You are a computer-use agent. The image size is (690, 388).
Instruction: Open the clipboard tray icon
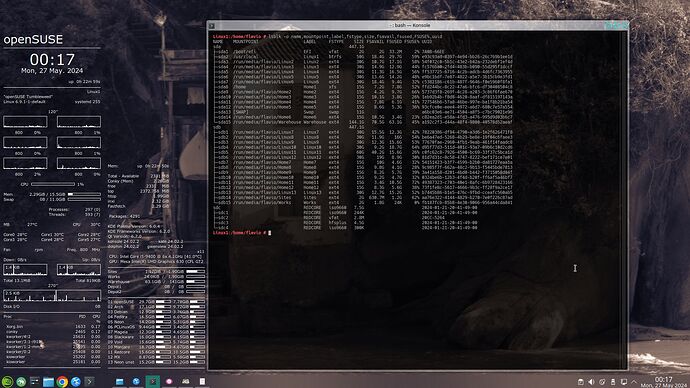coord(580,382)
